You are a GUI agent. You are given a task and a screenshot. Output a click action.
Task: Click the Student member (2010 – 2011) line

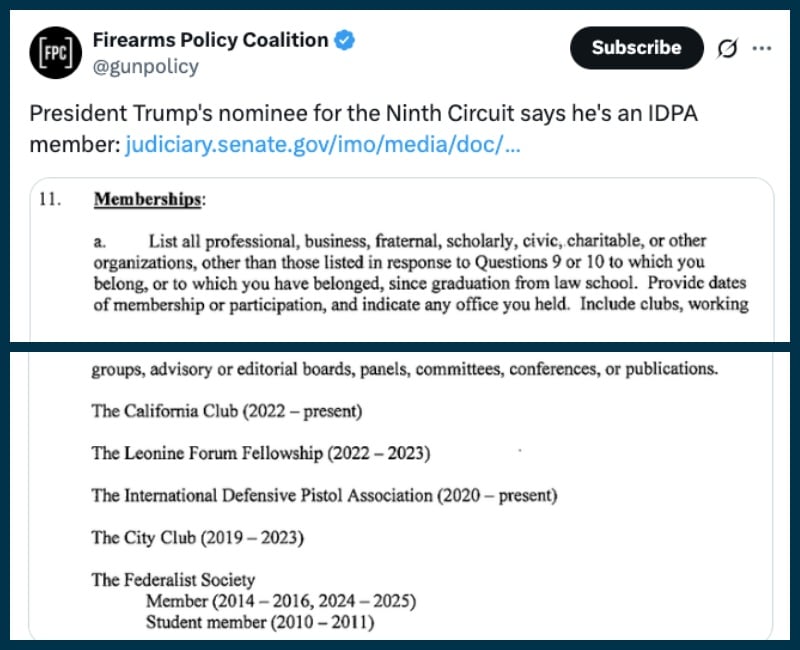click(x=260, y=622)
